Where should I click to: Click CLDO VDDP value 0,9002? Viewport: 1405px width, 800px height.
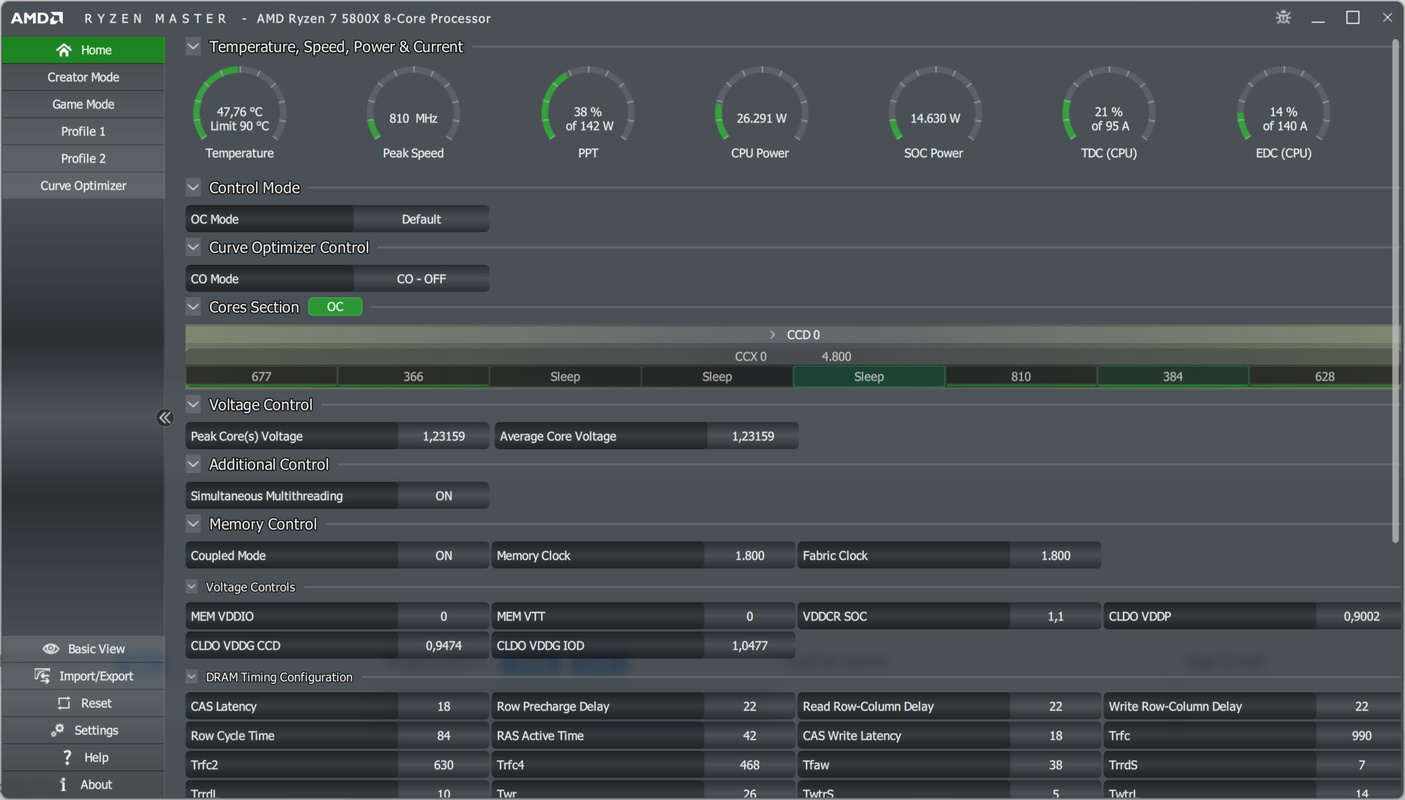coord(1361,616)
